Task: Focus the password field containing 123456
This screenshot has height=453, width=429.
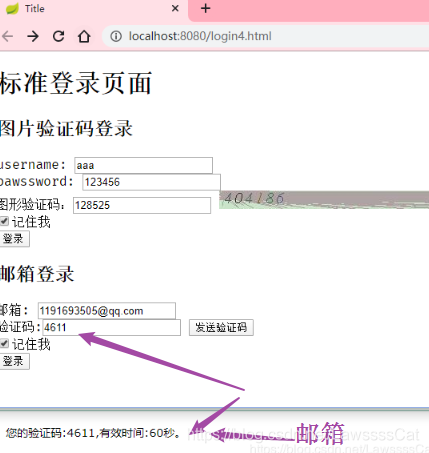Action: 151,182
